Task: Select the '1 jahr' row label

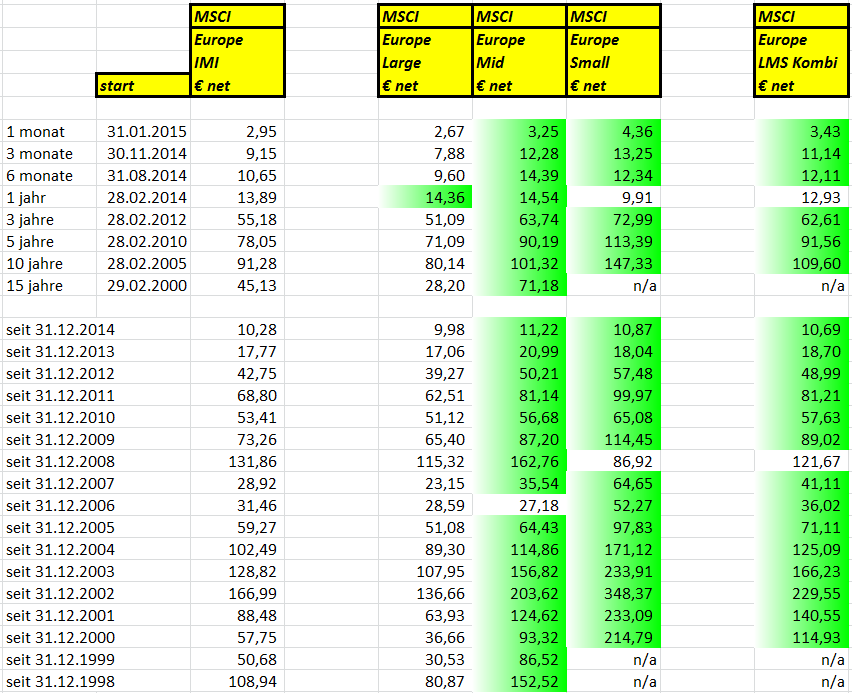Action: (x=26, y=198)
